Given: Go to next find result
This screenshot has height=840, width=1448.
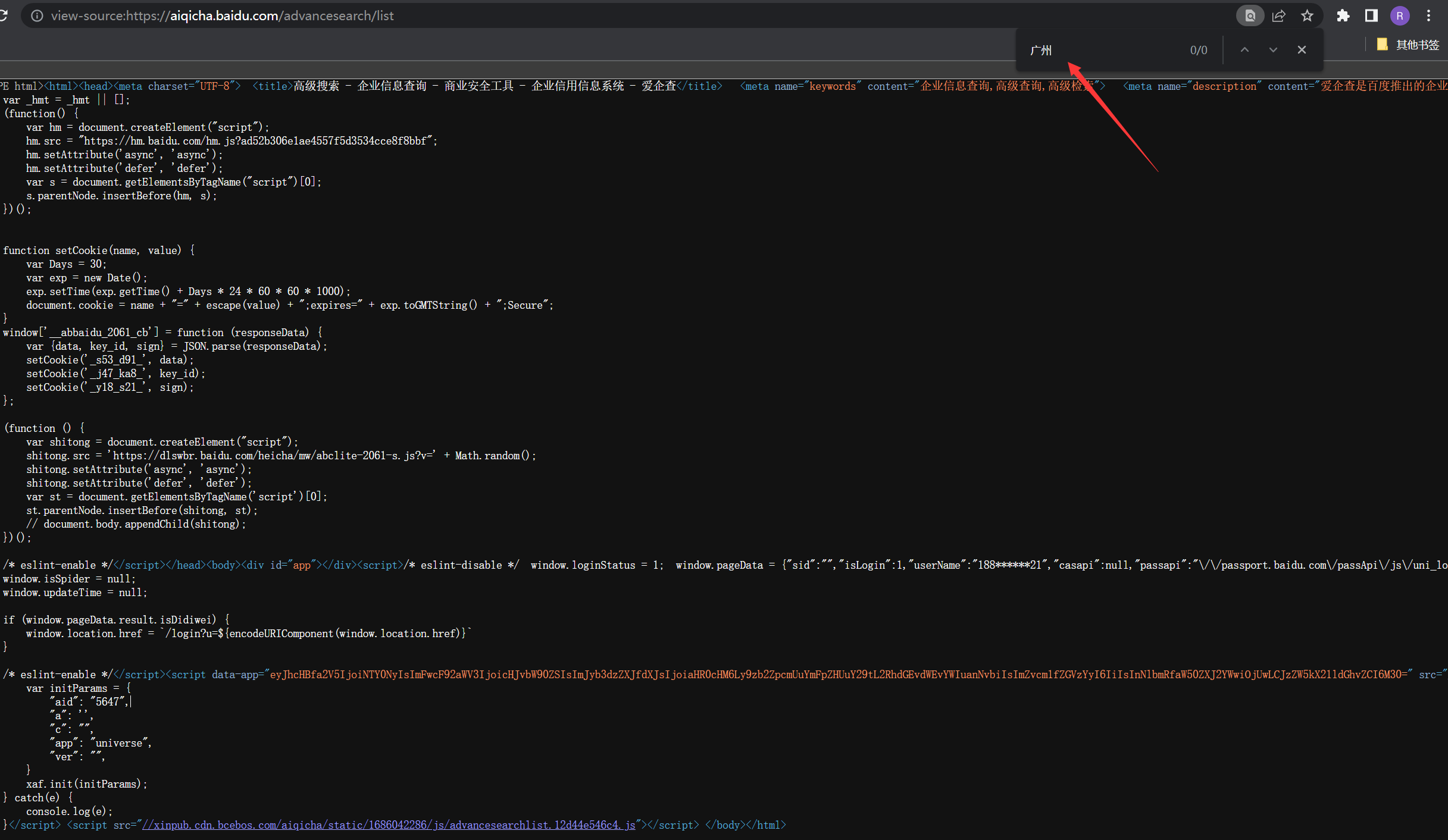Looking at the screenshot, I should pos(1273,50).
